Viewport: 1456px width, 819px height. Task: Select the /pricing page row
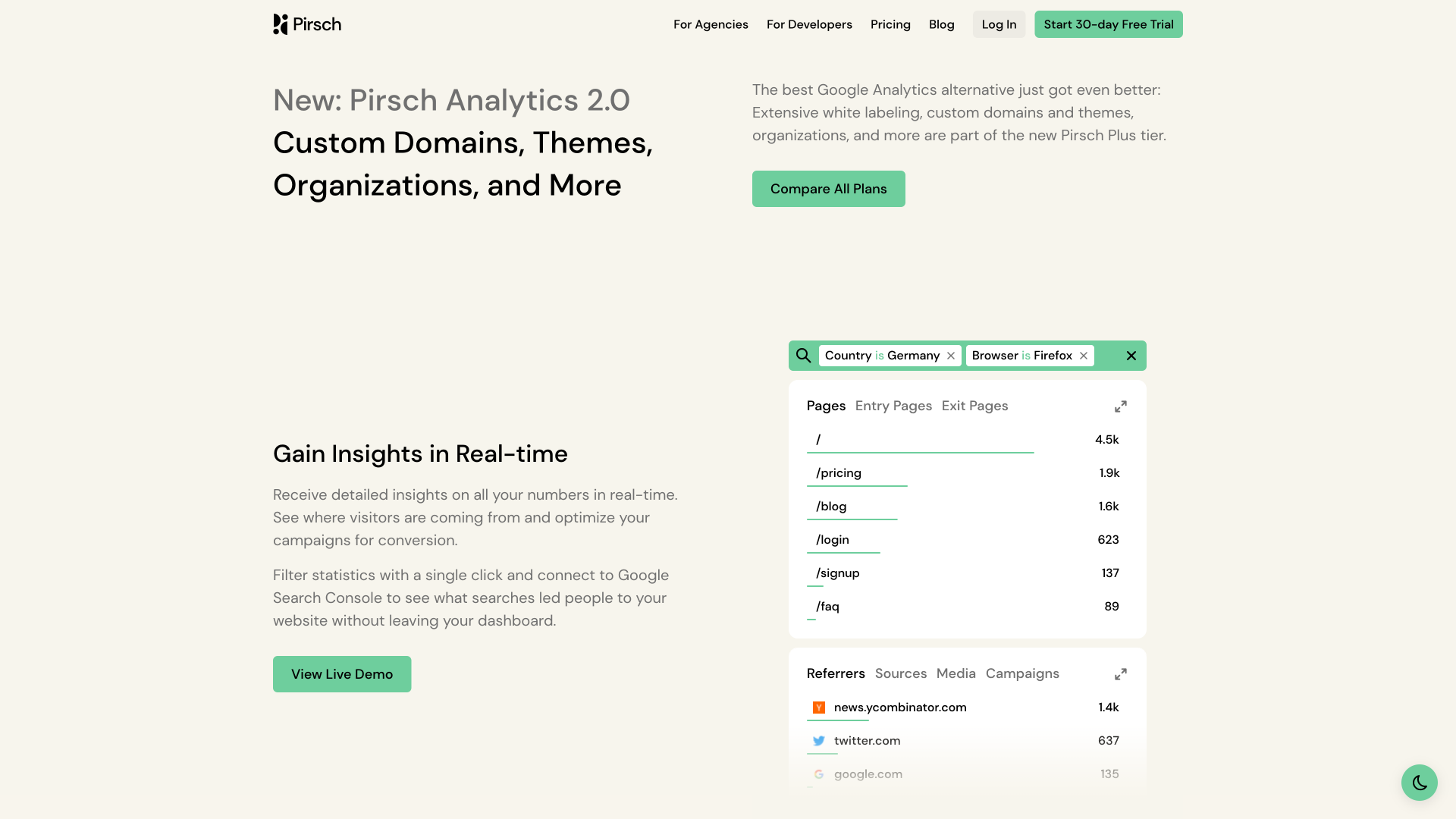point(968,473)
